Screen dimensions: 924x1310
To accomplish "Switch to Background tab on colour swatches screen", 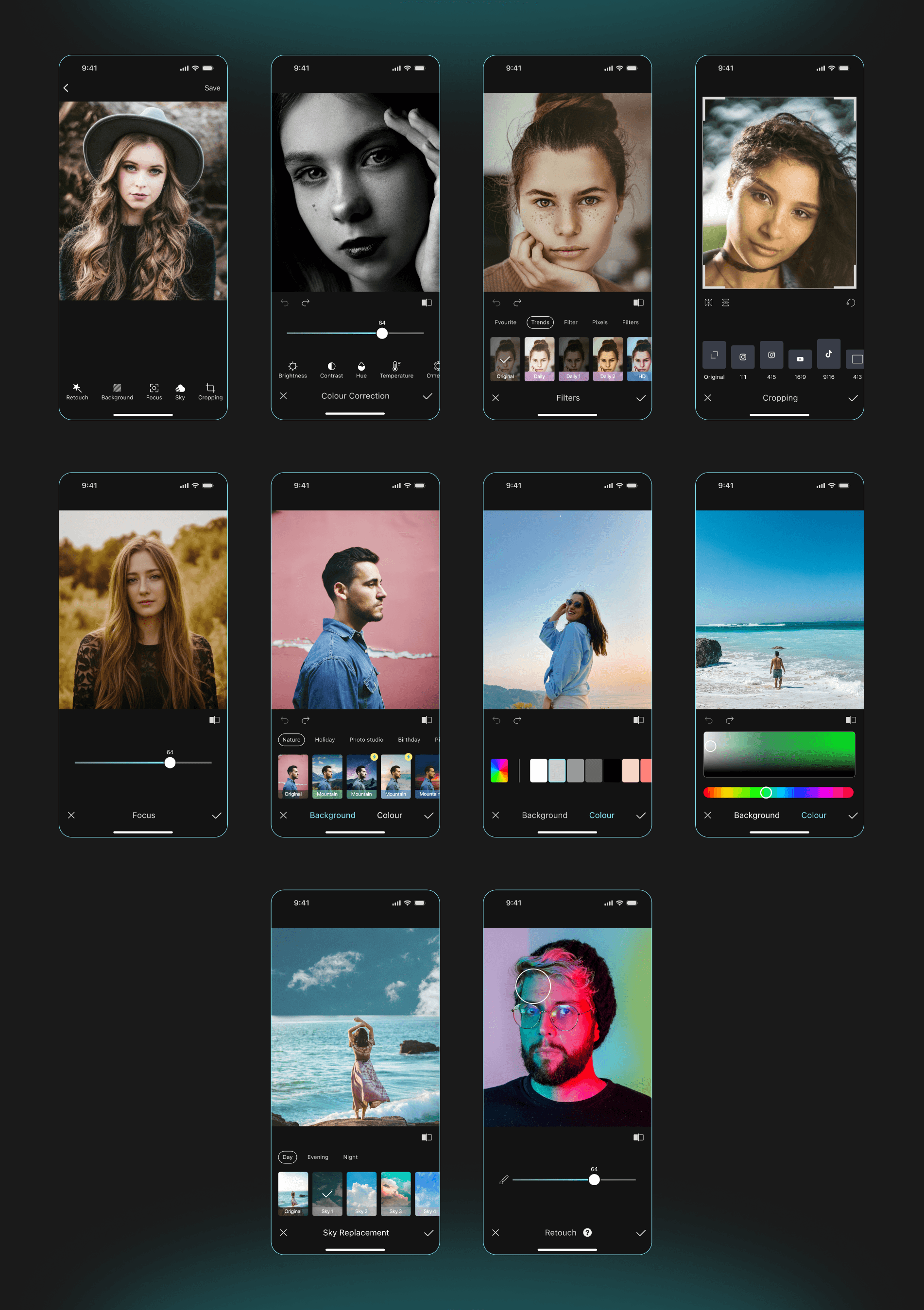I will [x=545, y=816].
